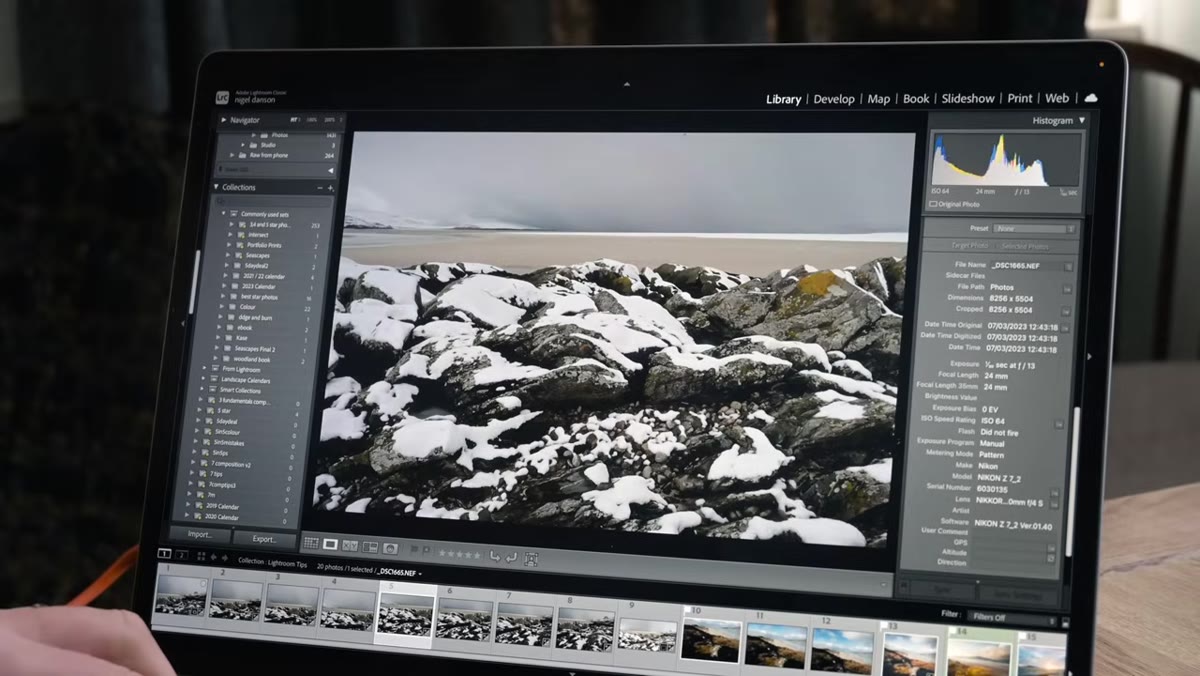
Task: Switch to the Map module
Action: point(879,99)
